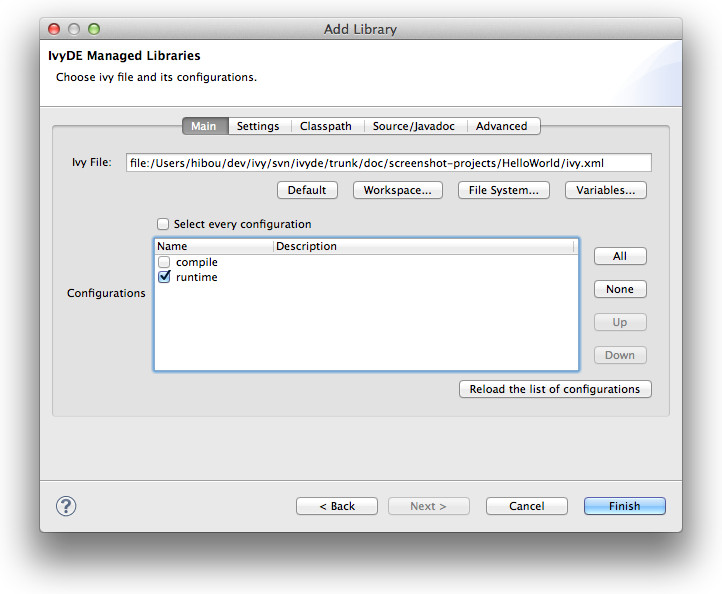Select the Advanced tab
Screen dimensions: 722x594
(x=501, y=126)
